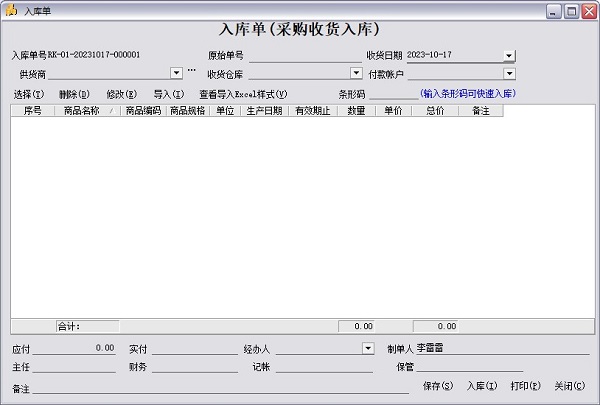The width and height of the screenshot is (600, 405).
Task: Click the 数量 column header
Action: click(356, 111)
